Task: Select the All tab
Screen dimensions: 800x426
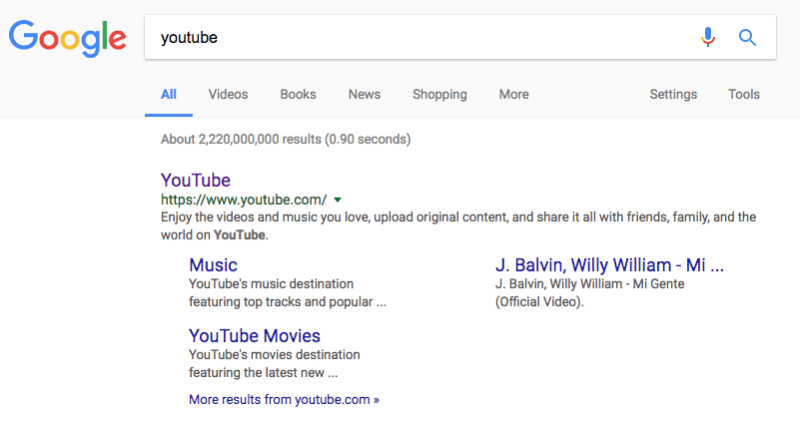Action: pyautogui.click(x=168, y=94)
